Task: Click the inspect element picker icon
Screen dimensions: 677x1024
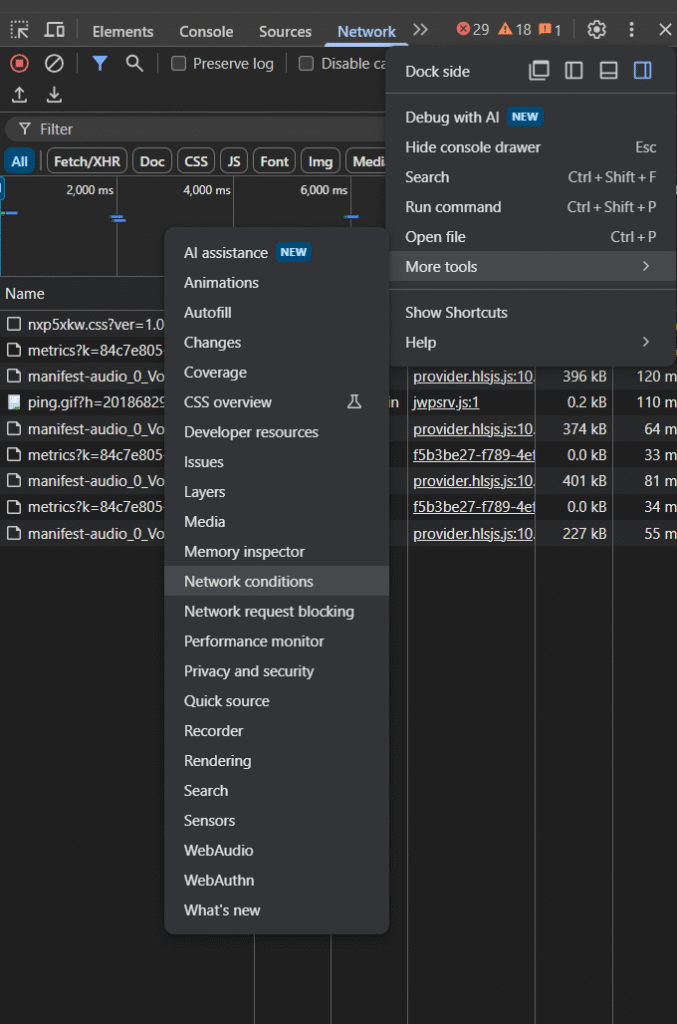Action: [x=19, y=30]
